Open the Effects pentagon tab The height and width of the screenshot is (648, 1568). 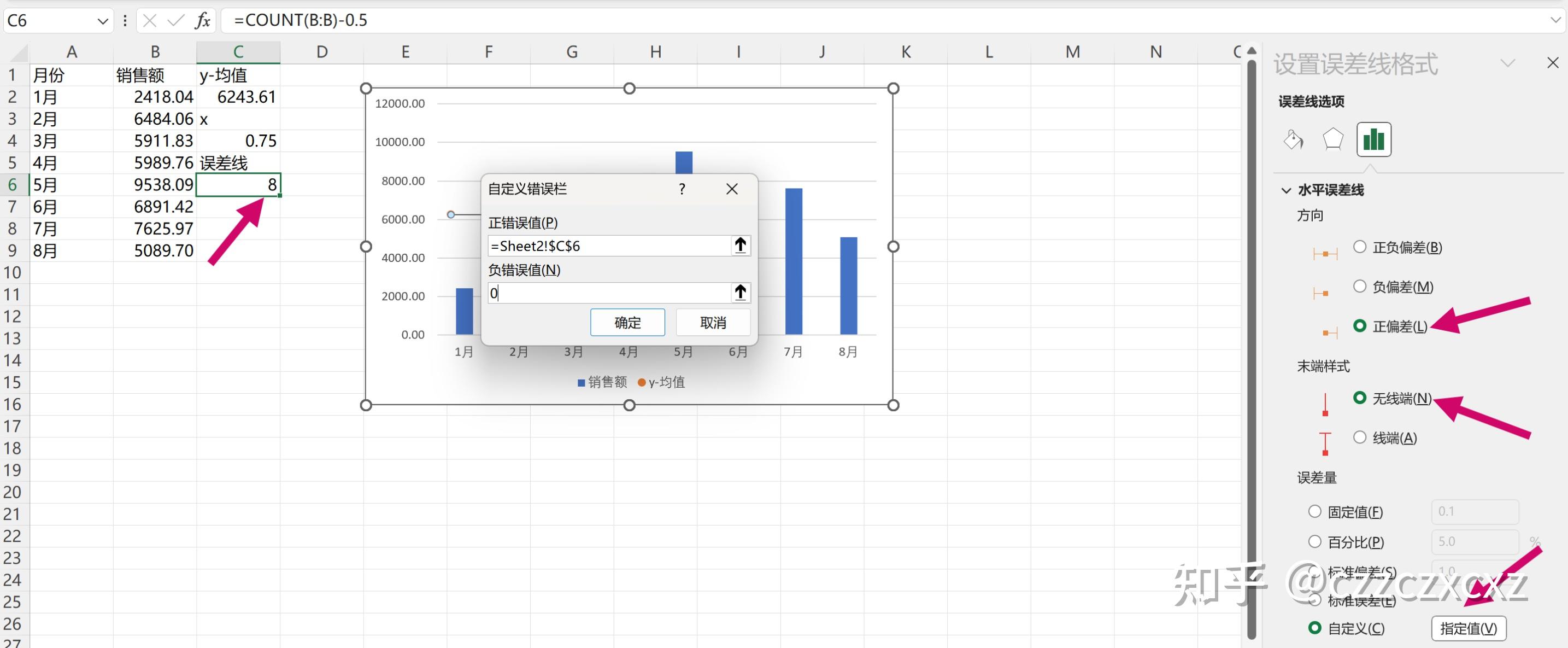point(1332,139)
